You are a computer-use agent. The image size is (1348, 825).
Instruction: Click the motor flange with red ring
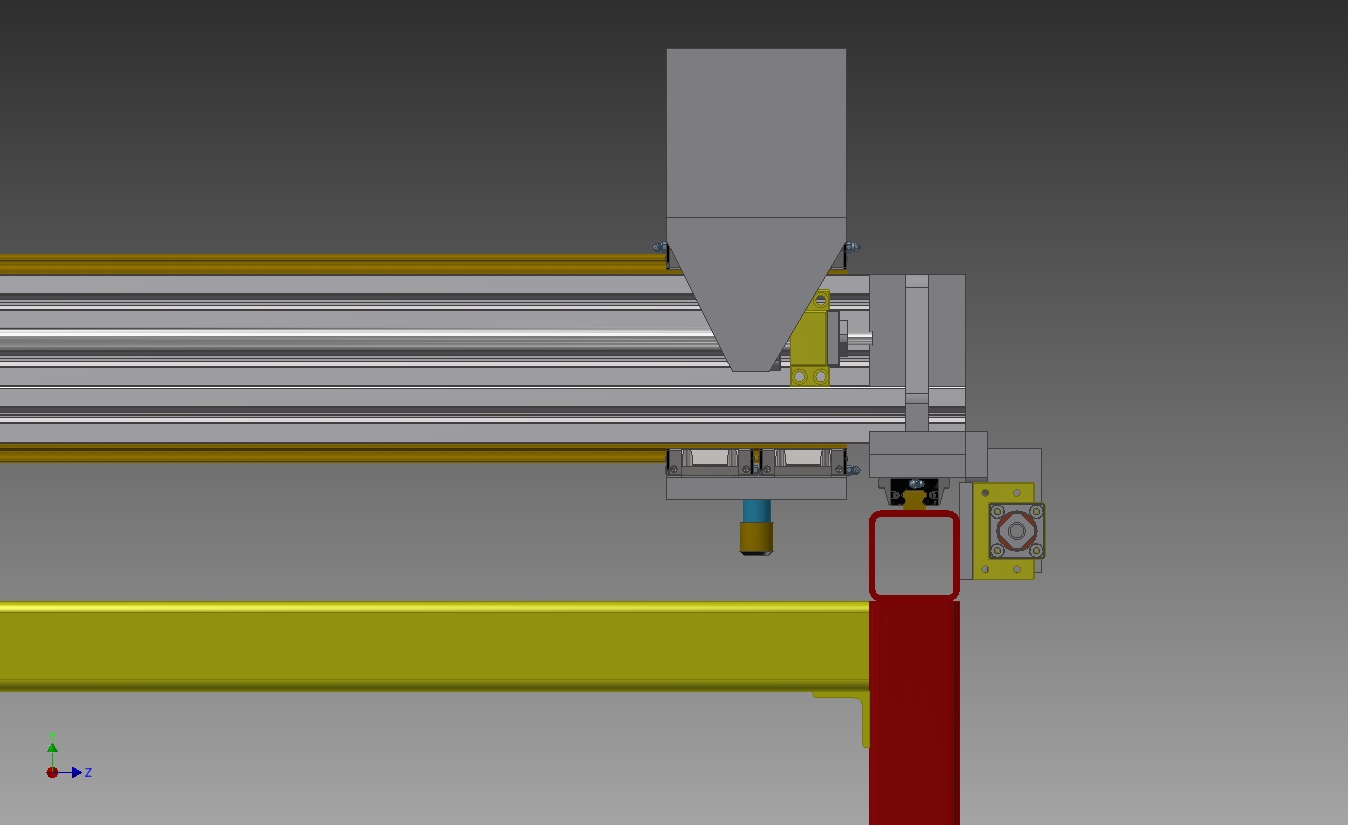(x=1017, y=531)
